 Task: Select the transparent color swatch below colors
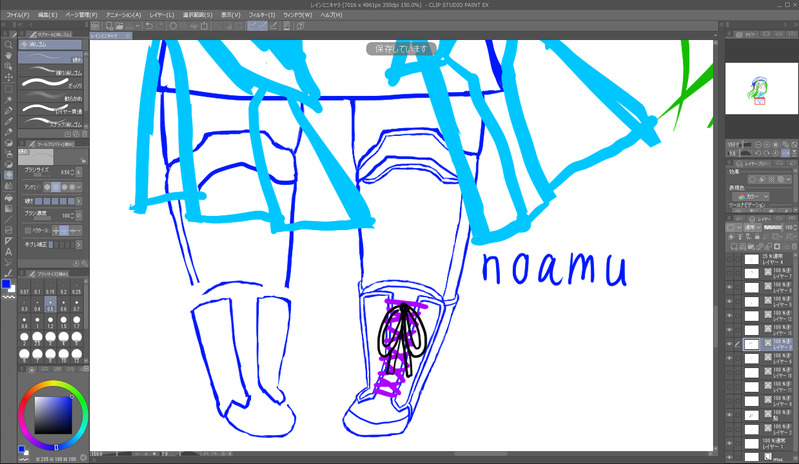point(8,297)
